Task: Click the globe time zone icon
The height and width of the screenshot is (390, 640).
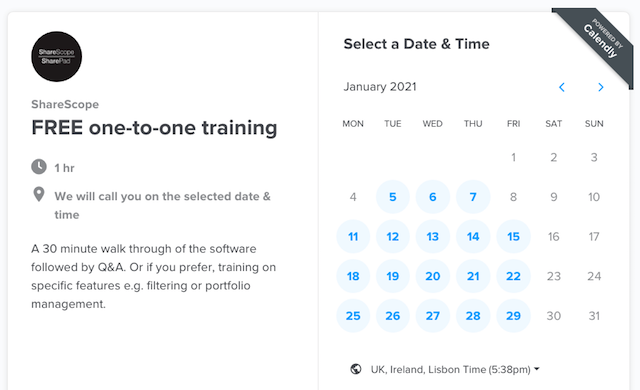Action: click(356, 369)
